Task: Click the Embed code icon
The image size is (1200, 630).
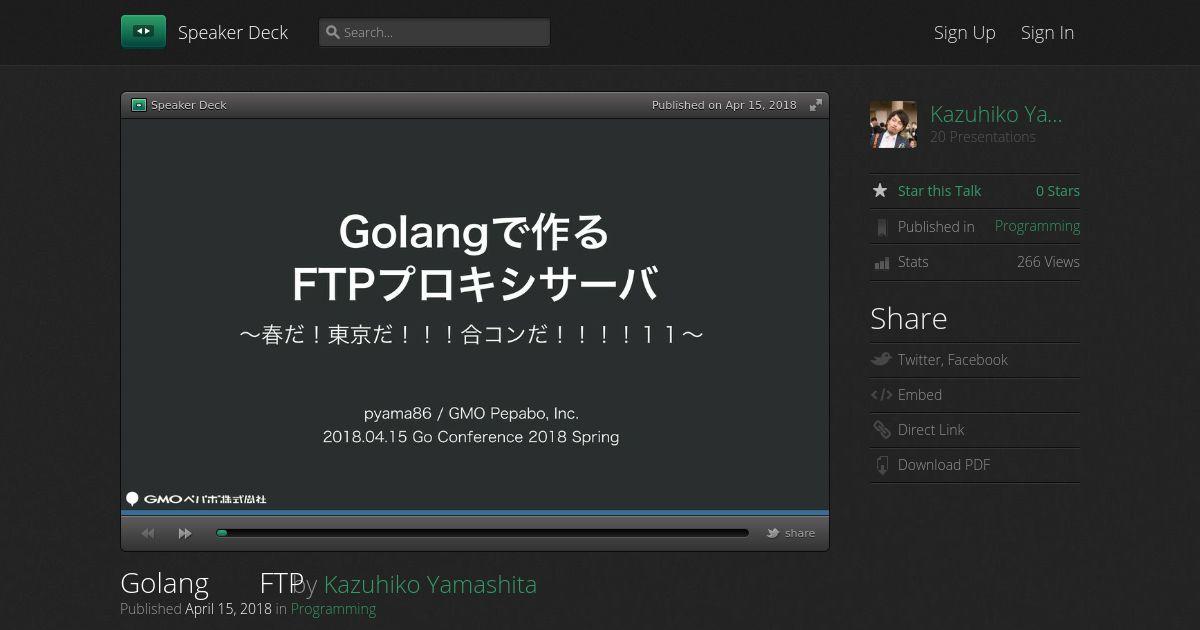Action: pyautogui.click(x=881, y=395)
